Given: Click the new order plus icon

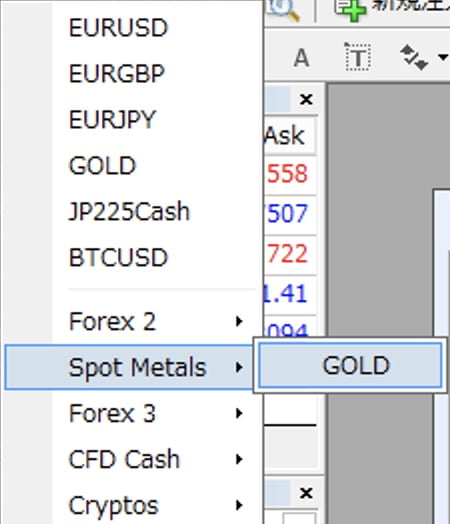Looking at the screenshot, I should coord(351,10).
